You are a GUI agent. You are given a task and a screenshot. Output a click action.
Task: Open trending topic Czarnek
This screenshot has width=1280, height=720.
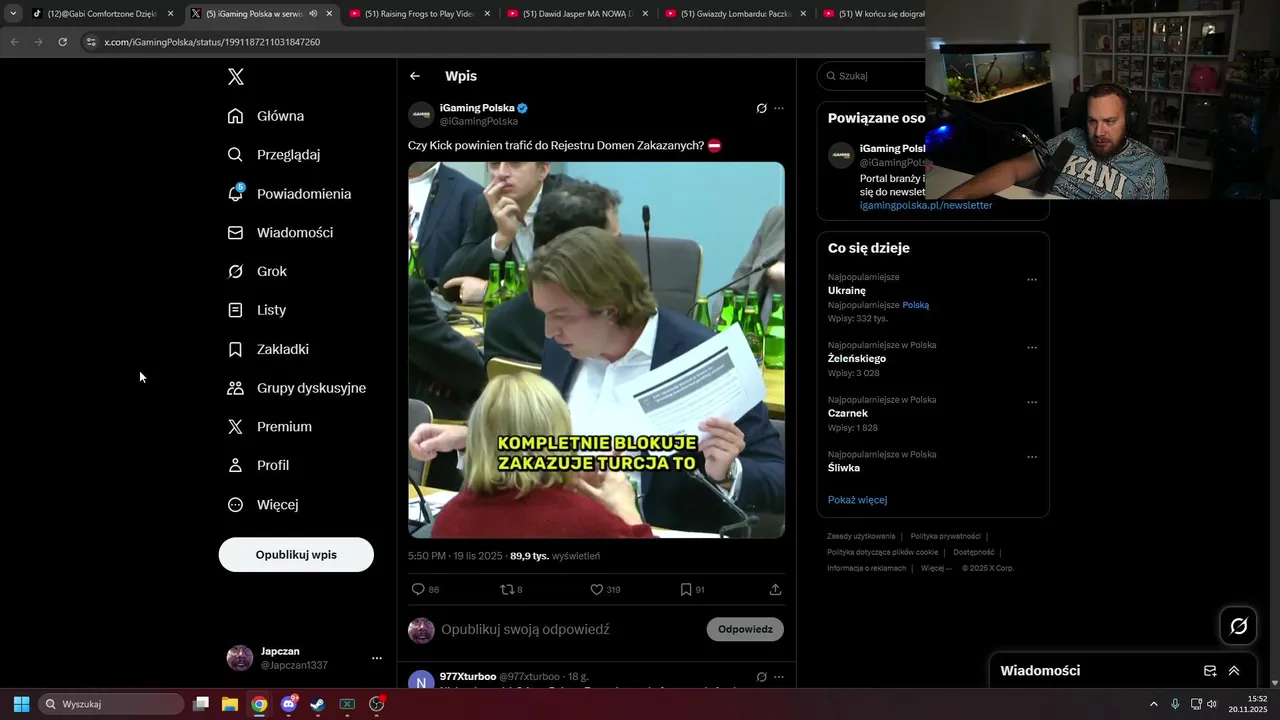point(848,413)
